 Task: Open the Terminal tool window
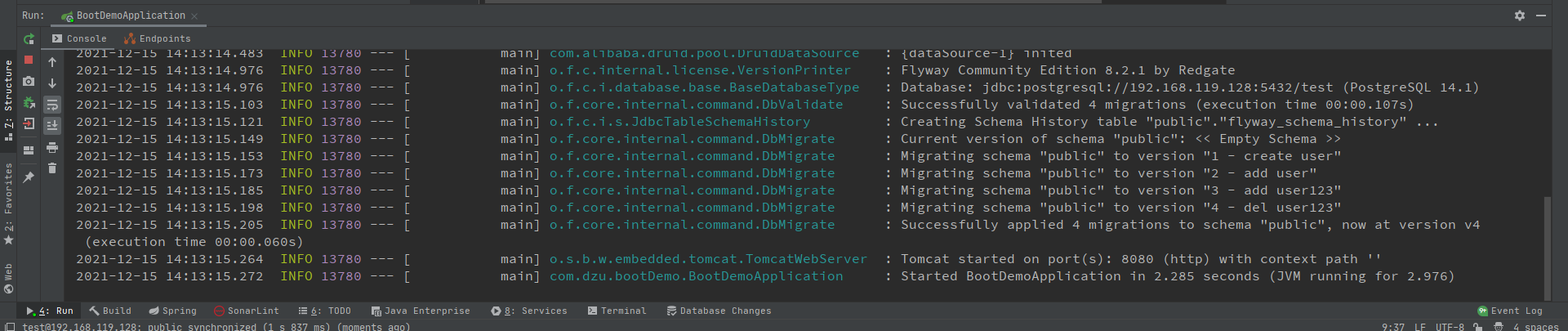tap(617, 311)
